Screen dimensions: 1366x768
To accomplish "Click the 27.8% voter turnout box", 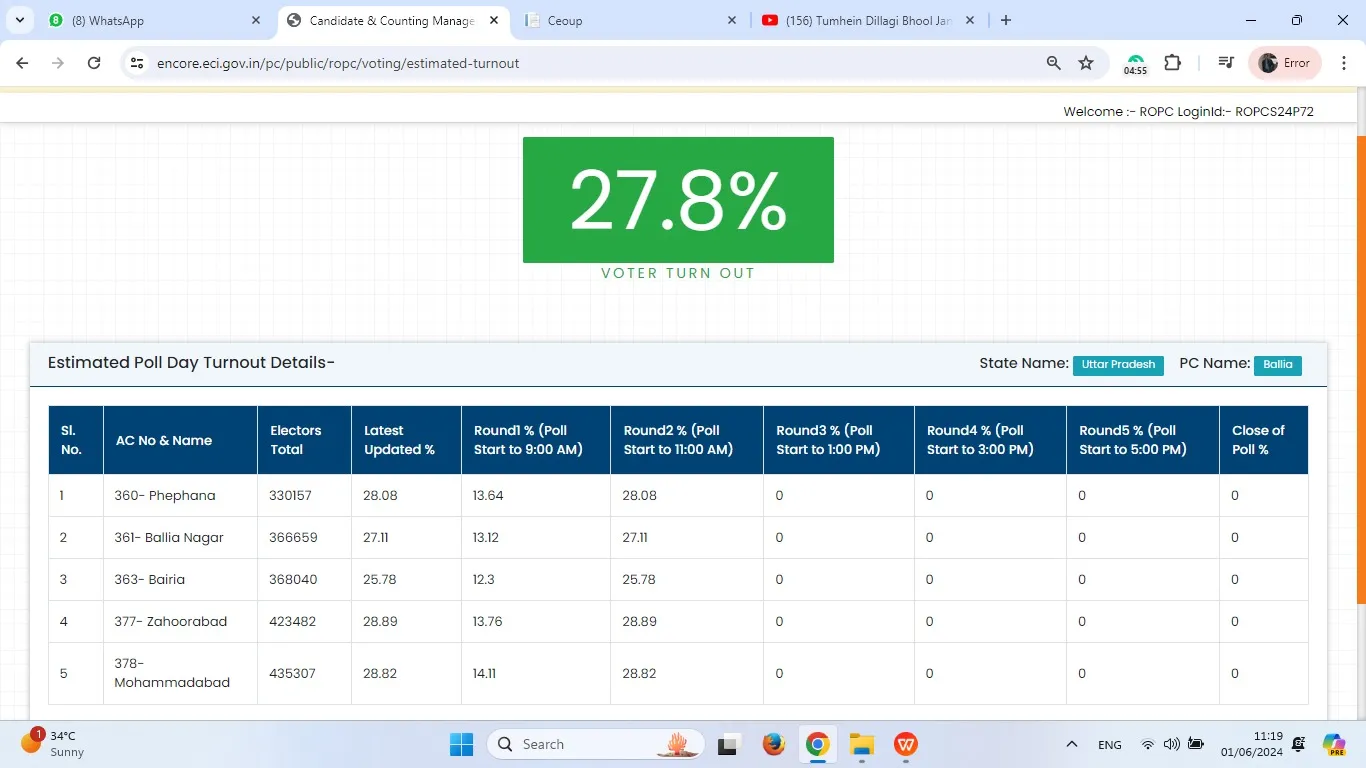I will [678, 200].
